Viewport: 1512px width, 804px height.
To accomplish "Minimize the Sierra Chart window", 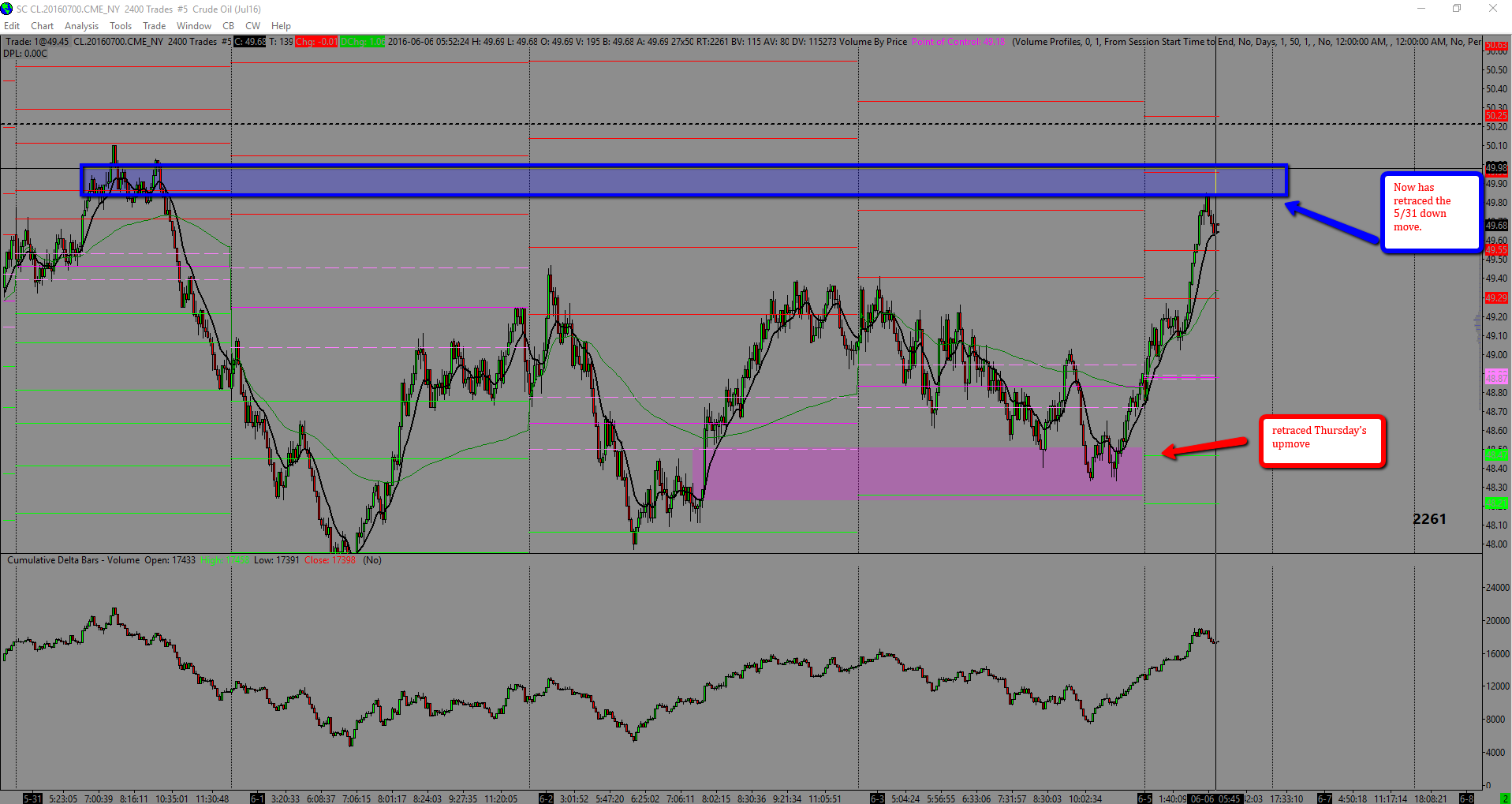I will [1421, 9].
